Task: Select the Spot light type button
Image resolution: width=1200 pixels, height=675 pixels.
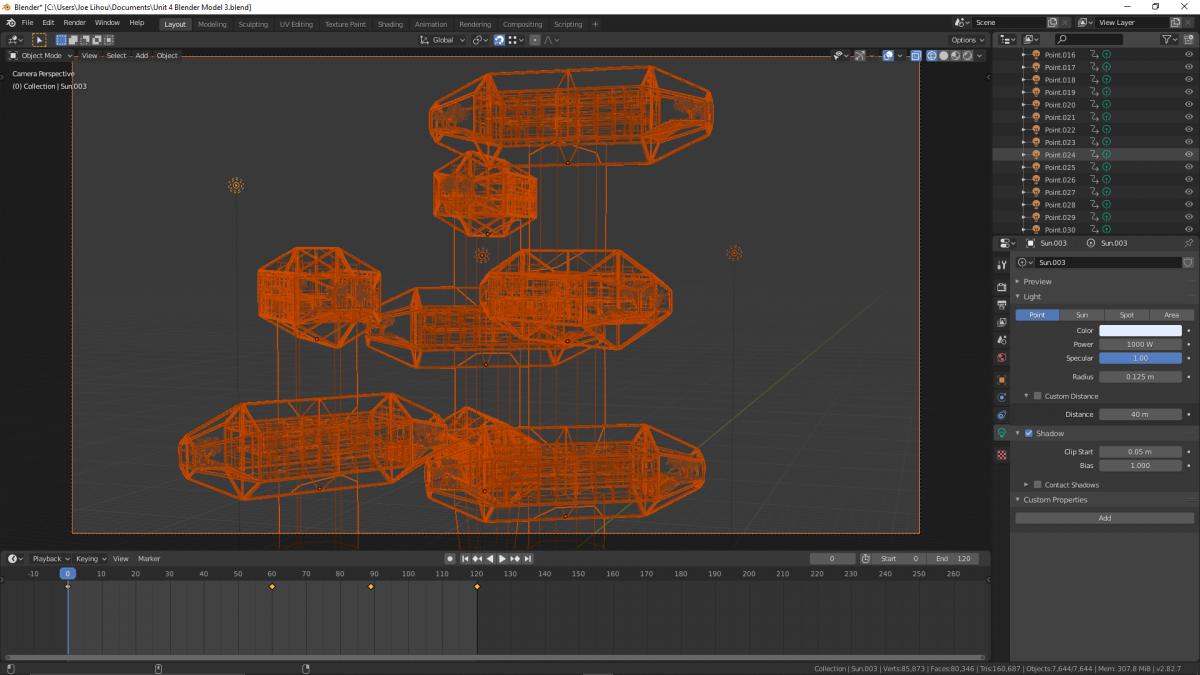Action: [1126, 315]
